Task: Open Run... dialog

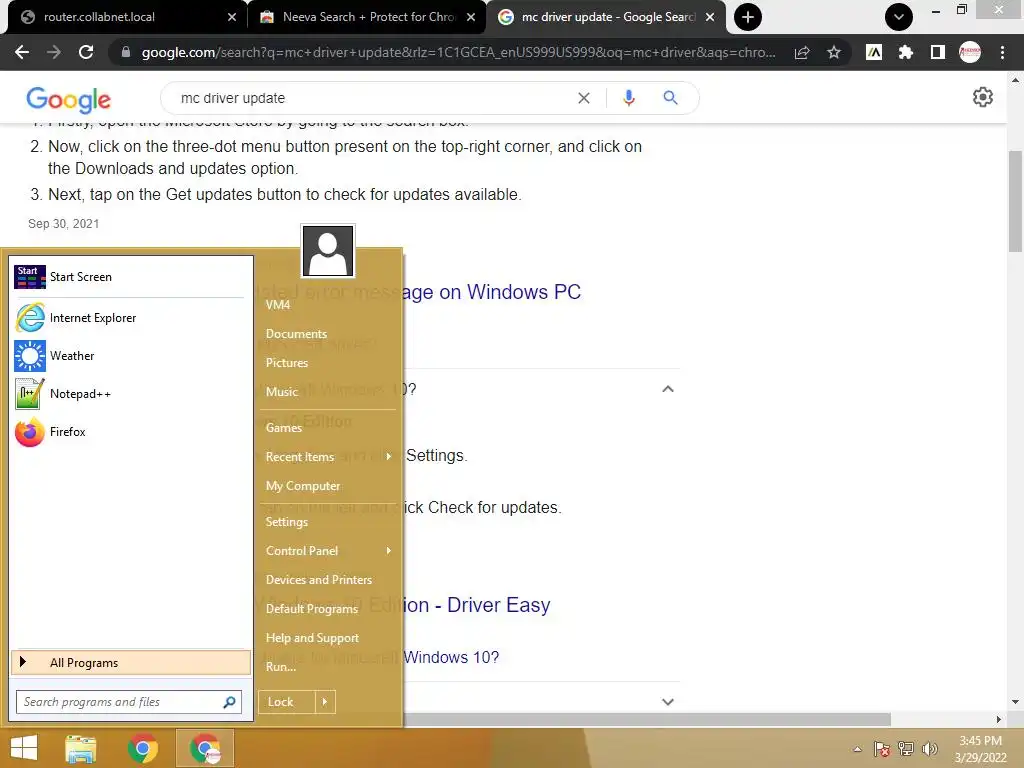Action: tap(281, 667)
